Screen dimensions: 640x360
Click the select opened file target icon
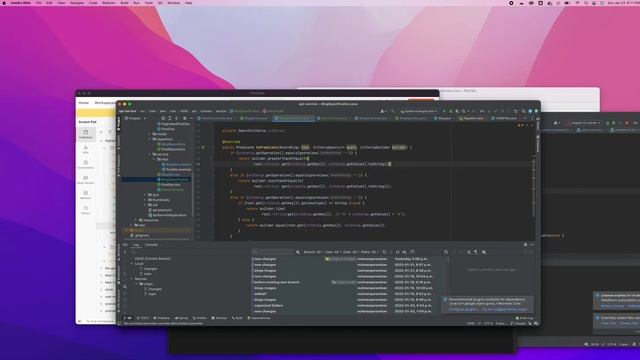164,118
